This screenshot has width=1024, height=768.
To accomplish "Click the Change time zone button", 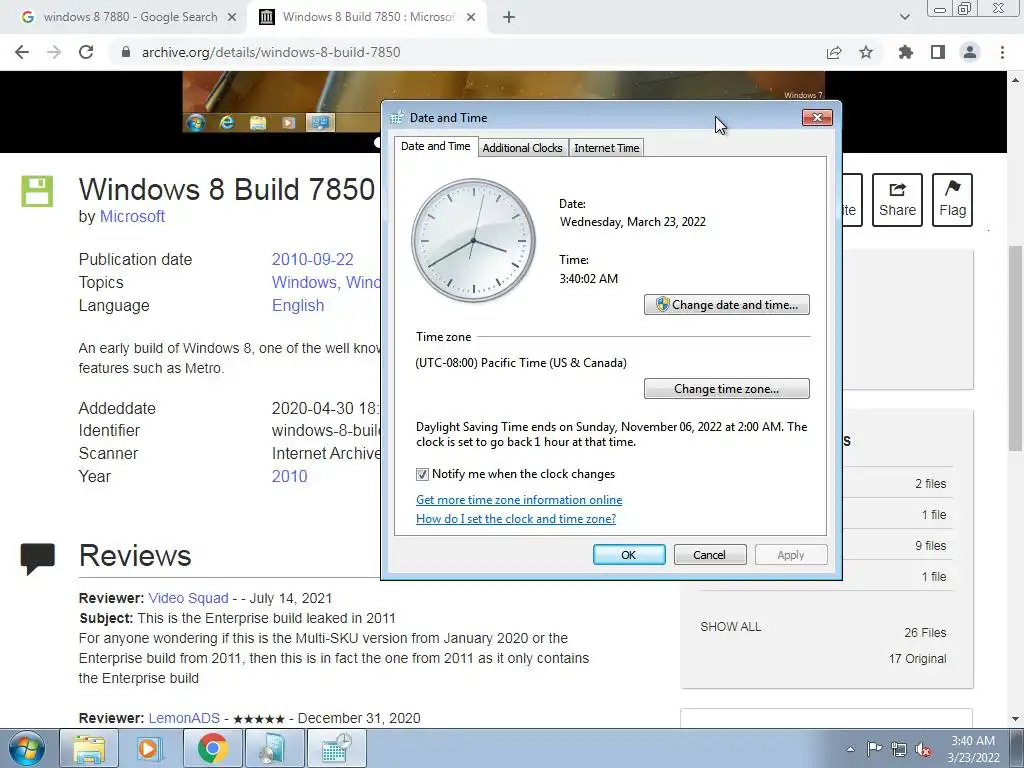I will [x=727, y=389].
